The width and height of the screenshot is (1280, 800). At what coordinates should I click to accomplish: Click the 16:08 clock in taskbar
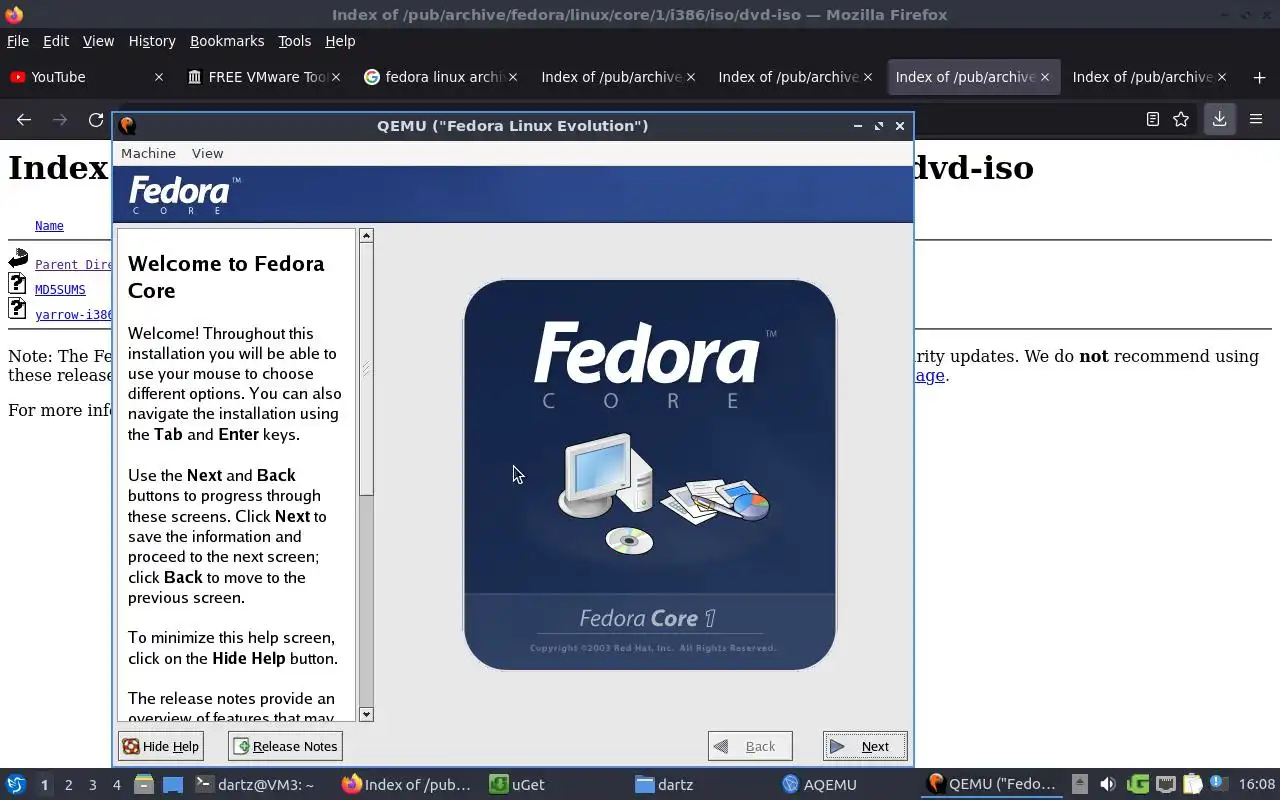coord(1257,785)
